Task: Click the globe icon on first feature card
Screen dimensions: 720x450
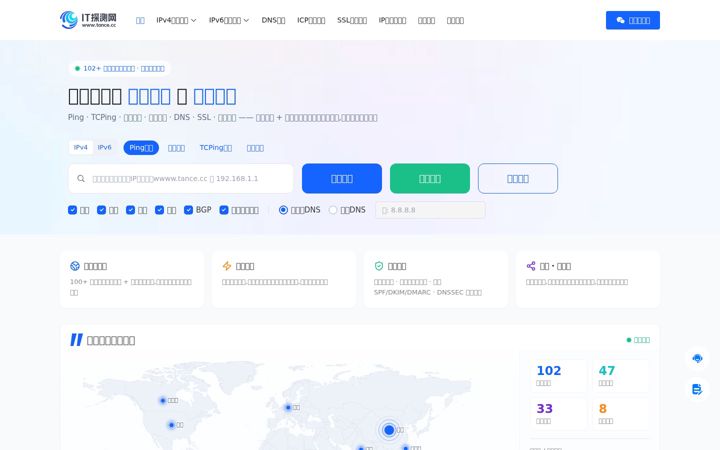Action: (x=75, y=266)
